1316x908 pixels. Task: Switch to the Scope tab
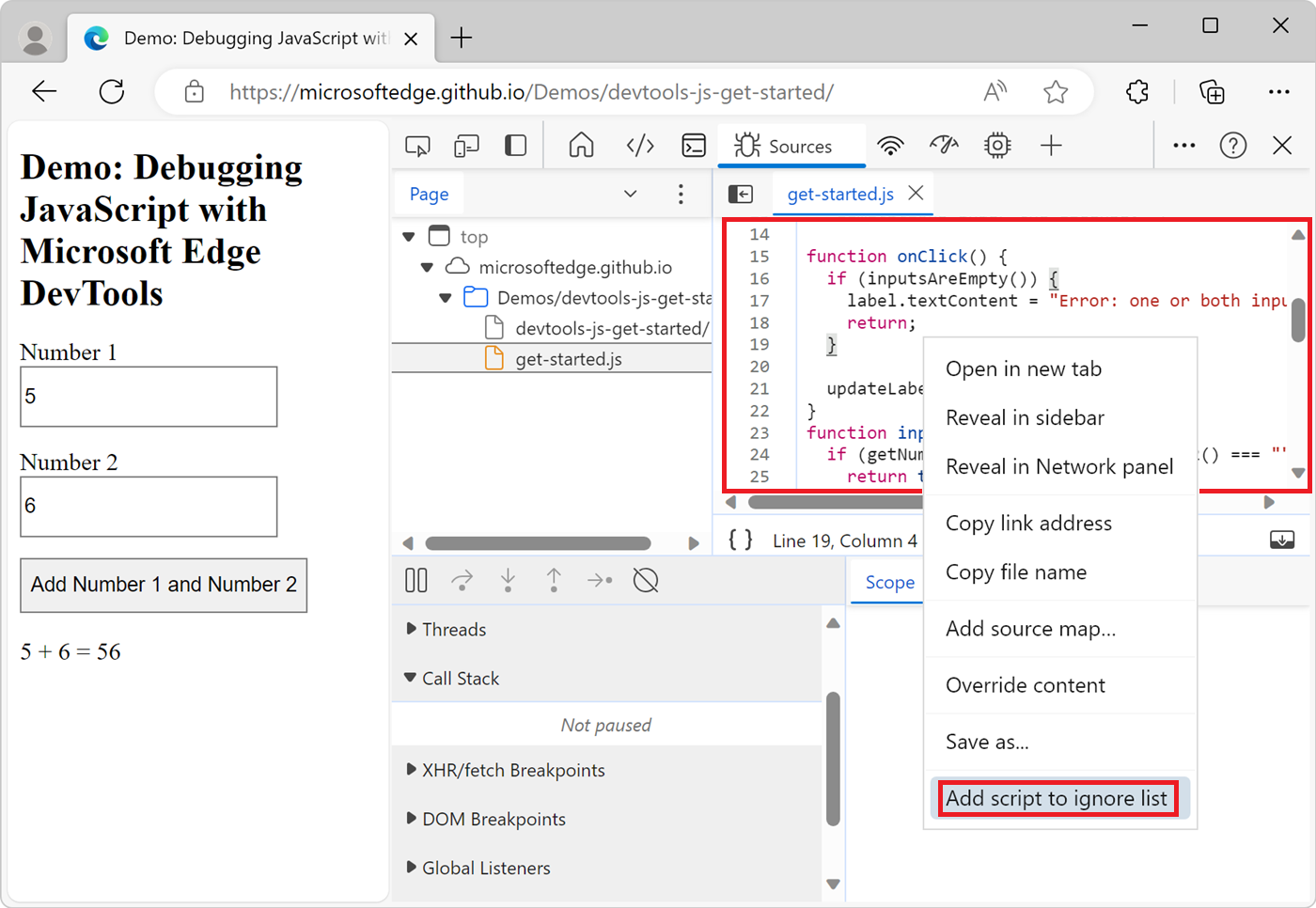click(x=888, y=582)
